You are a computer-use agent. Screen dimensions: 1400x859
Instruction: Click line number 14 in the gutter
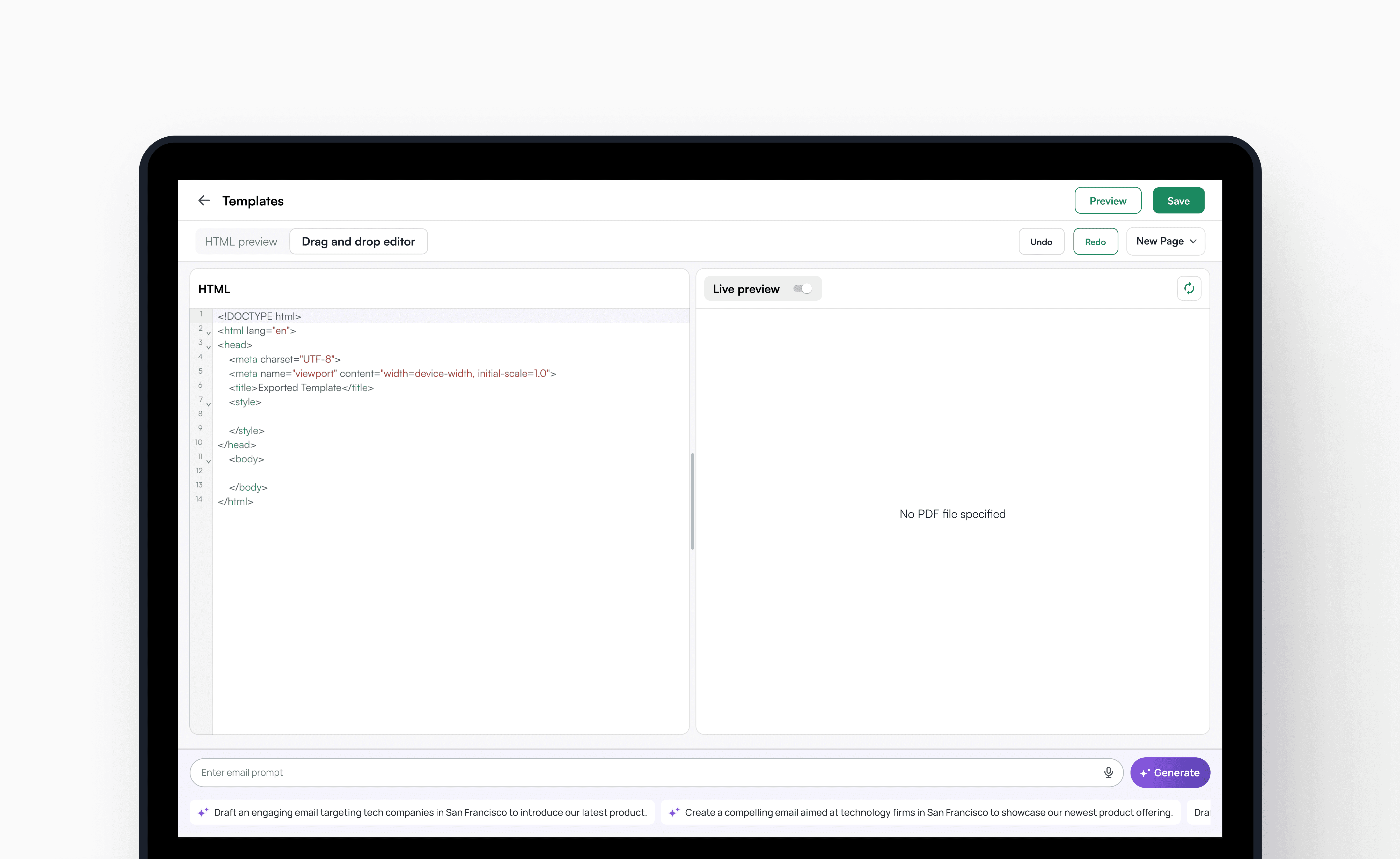(x=199, y=499)
